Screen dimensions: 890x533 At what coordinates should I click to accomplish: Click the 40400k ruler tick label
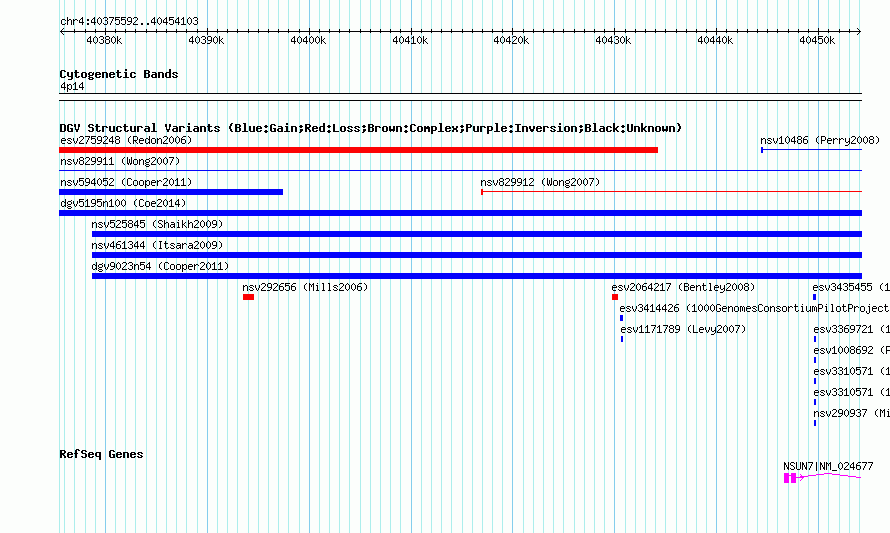pos(308,40)
